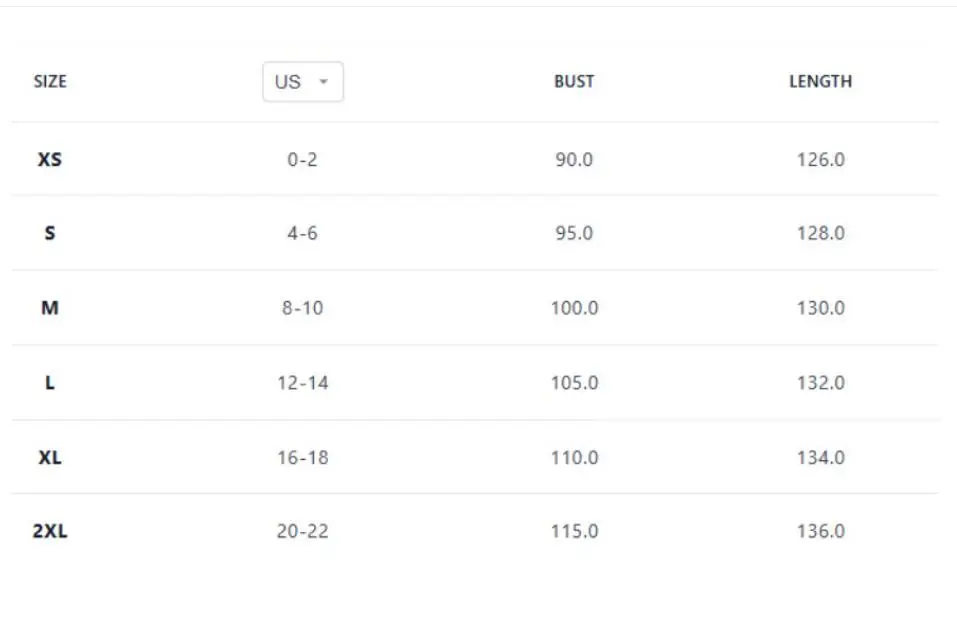Click the 0-2 US size cell
957x625 pixels.
coord(302,159)
